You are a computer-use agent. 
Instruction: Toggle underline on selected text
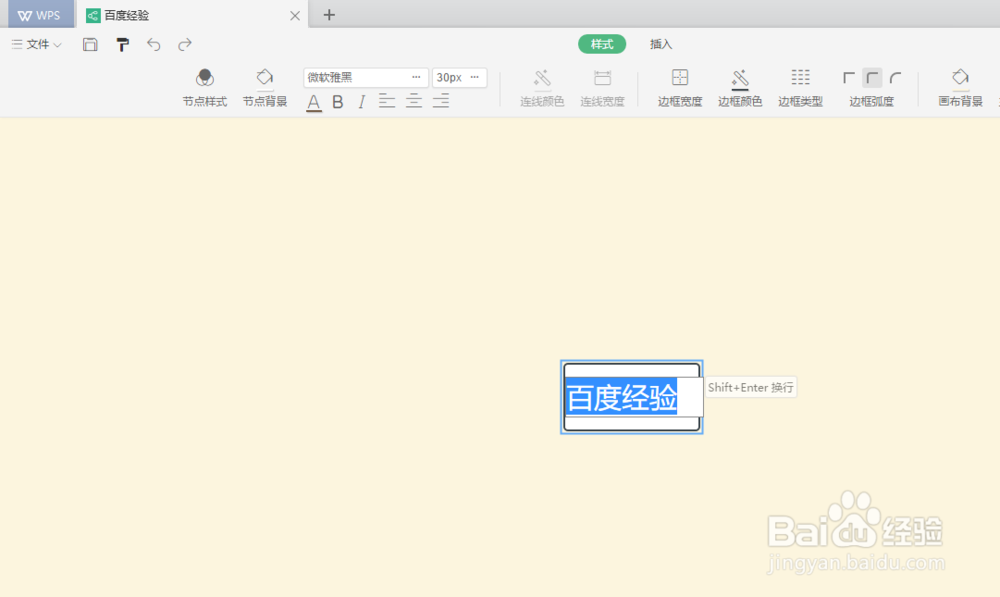(x=313, y=101)
